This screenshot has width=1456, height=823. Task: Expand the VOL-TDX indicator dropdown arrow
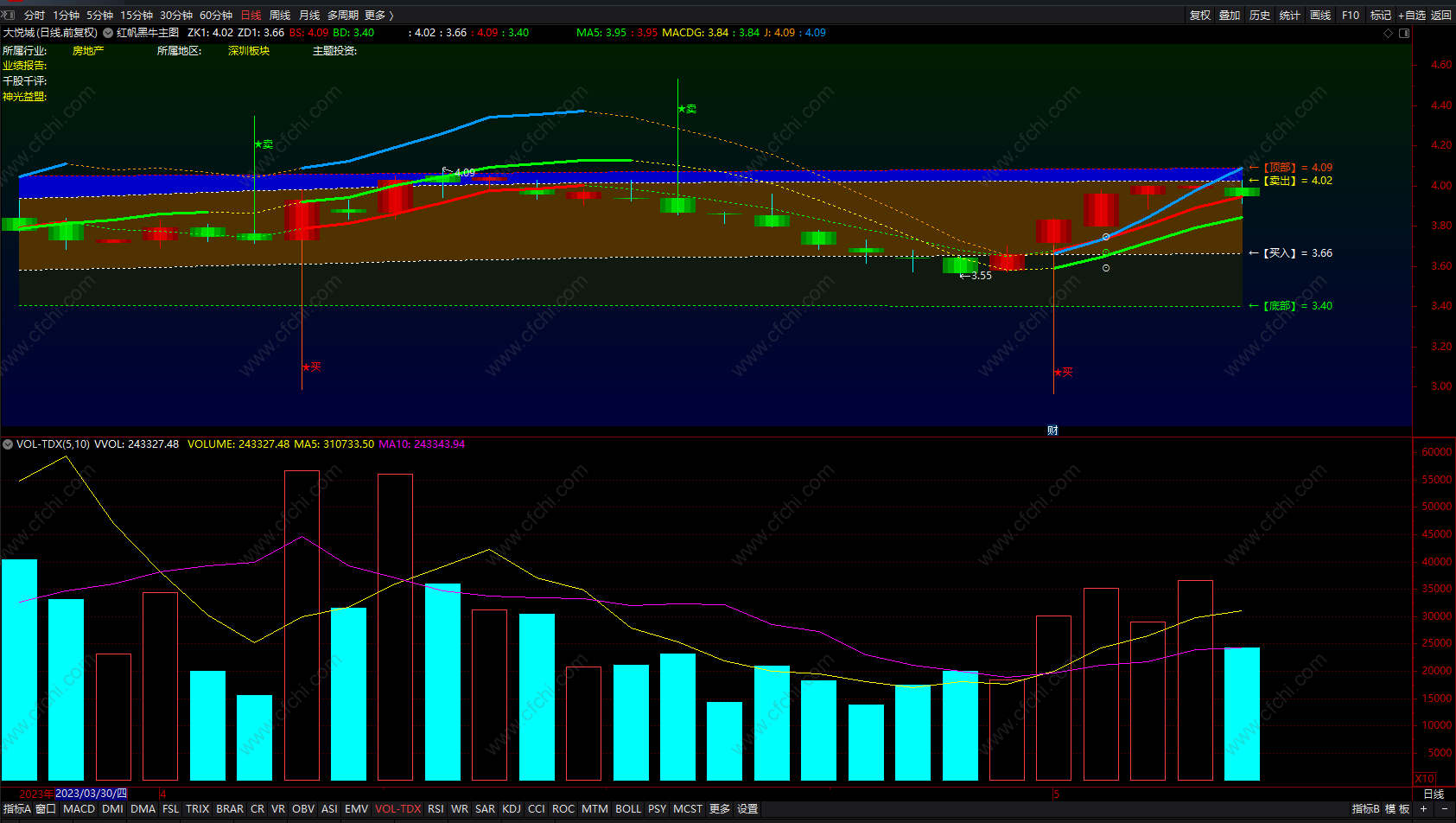click(x=8, y=444)
